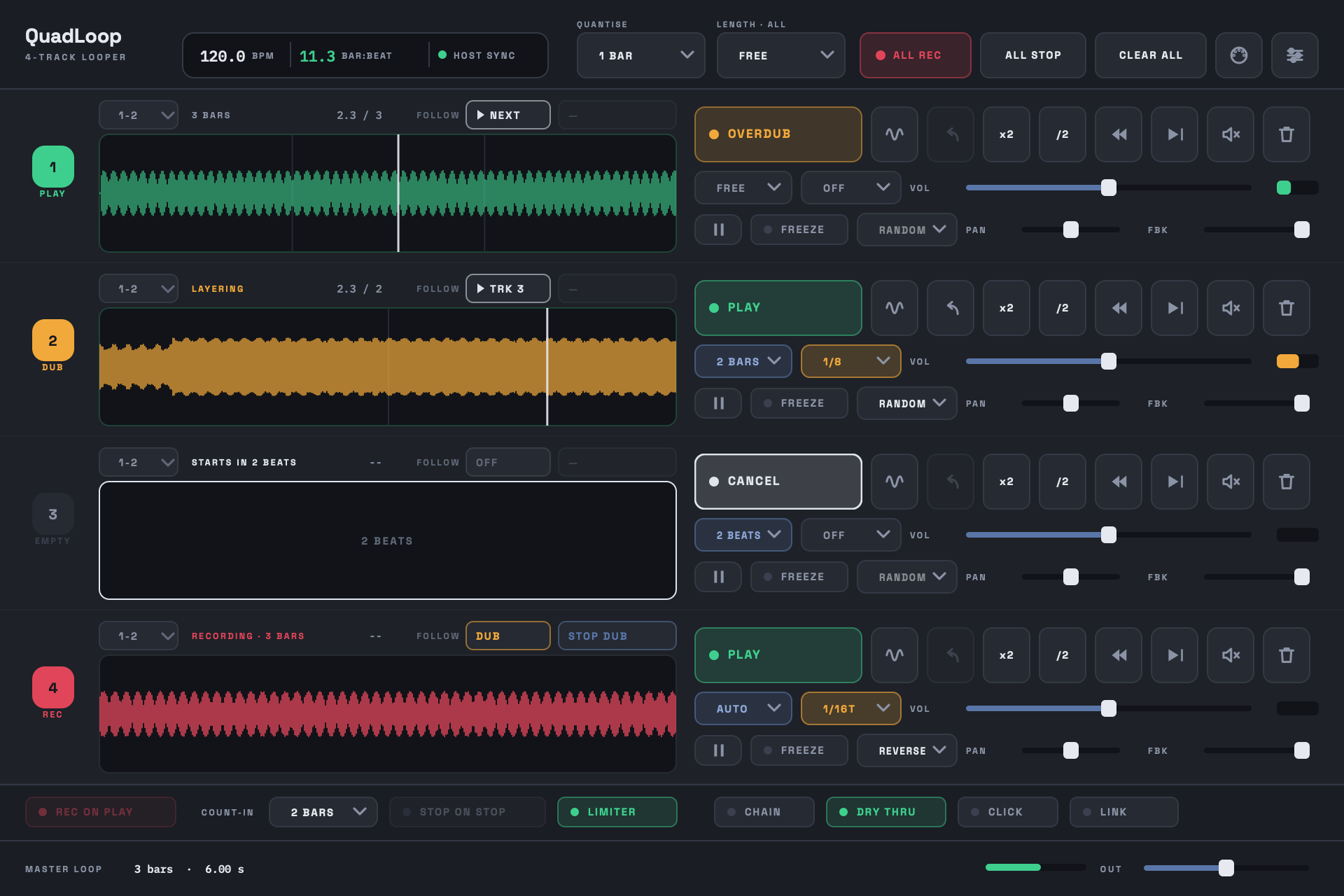Screen dimensions: 1344x896
Task: Mute track 3 with speaker icon
Action: (x=1230, y=482)
